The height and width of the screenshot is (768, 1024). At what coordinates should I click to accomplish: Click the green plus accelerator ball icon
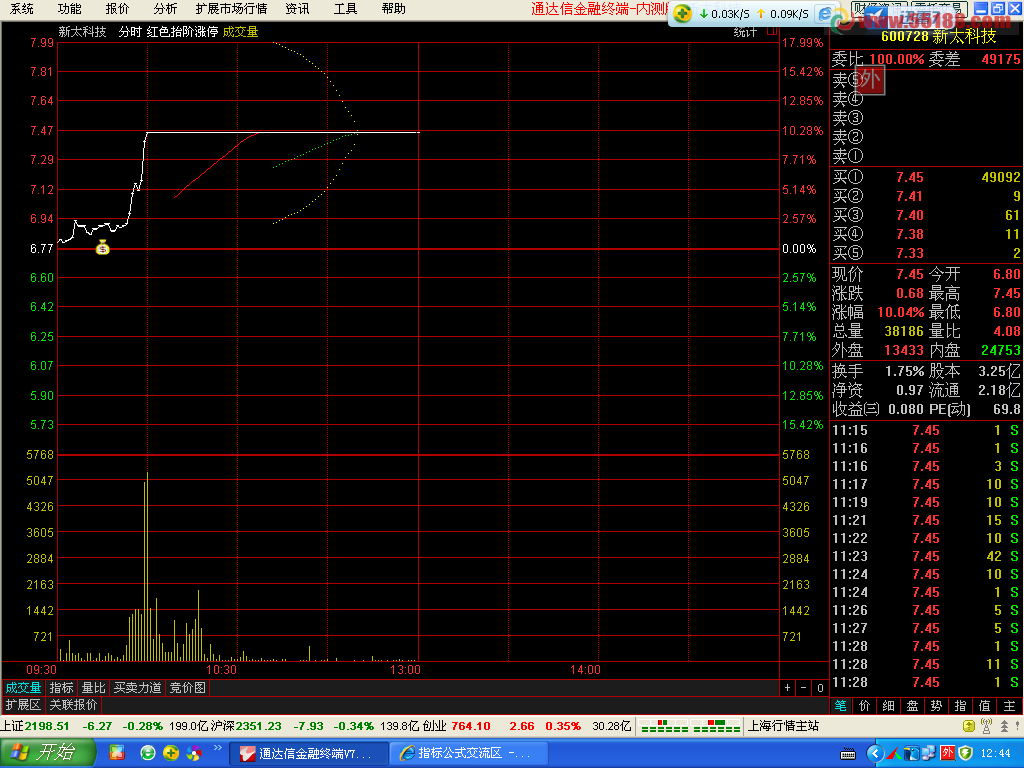coord(682,13)
